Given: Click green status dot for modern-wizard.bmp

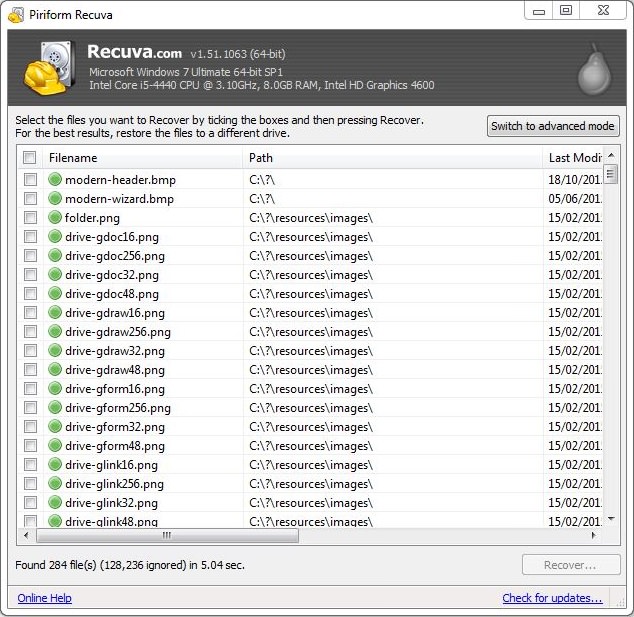Looking at the screenshot, I should pyautogui.click(x=55, y=198).
